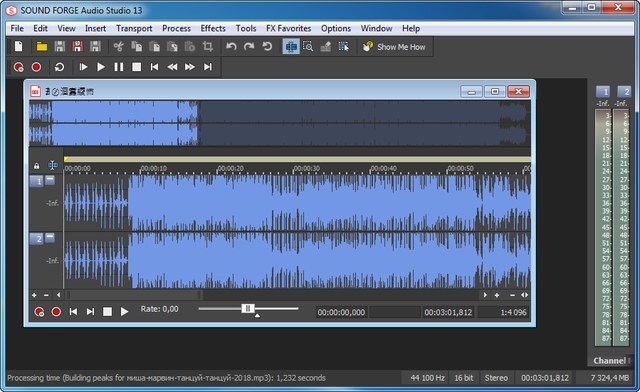Cut the selection with the scissors icon

click(119, 47)
